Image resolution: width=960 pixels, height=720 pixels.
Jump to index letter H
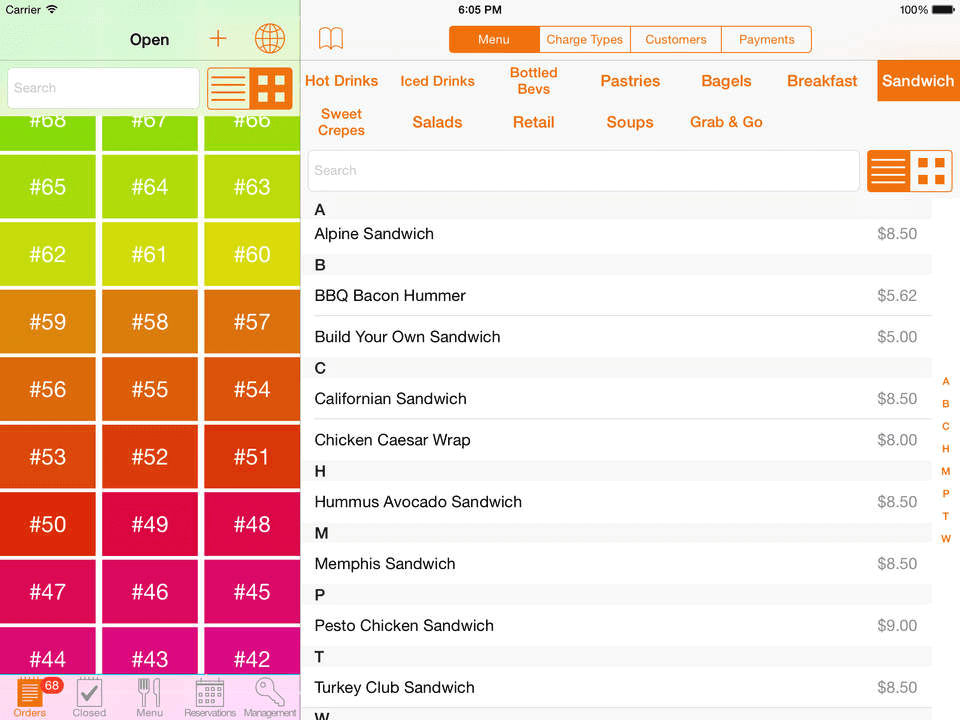(946, 449)
